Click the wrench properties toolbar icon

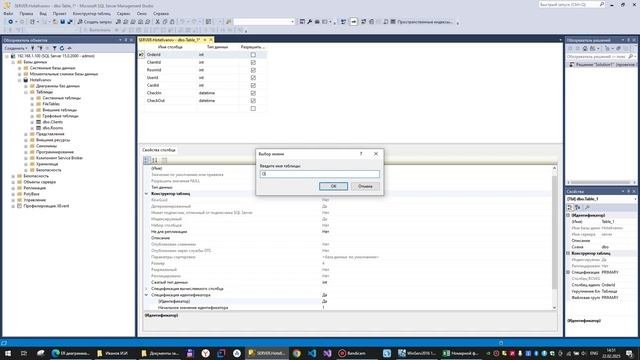pyautogui.click(x=310, y=22)
